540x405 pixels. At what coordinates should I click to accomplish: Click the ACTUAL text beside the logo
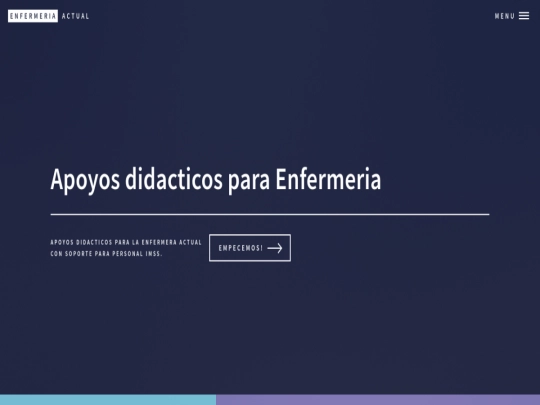pos(75,16)
